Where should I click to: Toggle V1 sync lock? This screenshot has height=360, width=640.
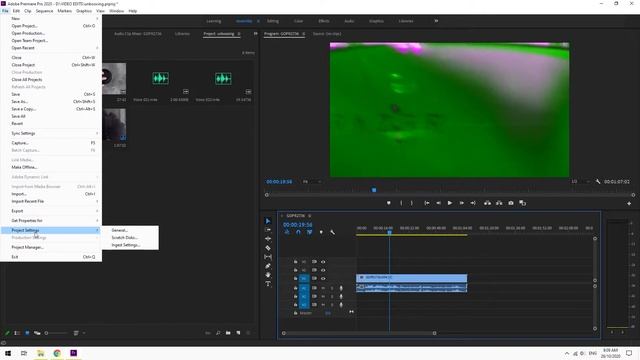coord(314,278)
